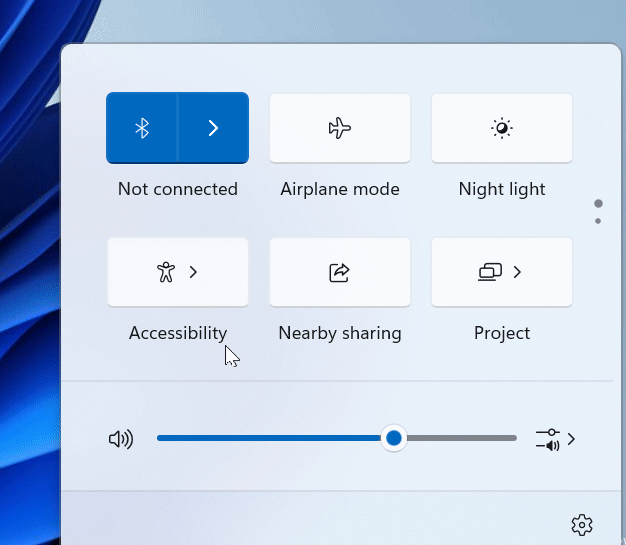This screenshot has width=626, height=545.
Task: Click the 'Night light' label
Action: (x=502, y=189)
